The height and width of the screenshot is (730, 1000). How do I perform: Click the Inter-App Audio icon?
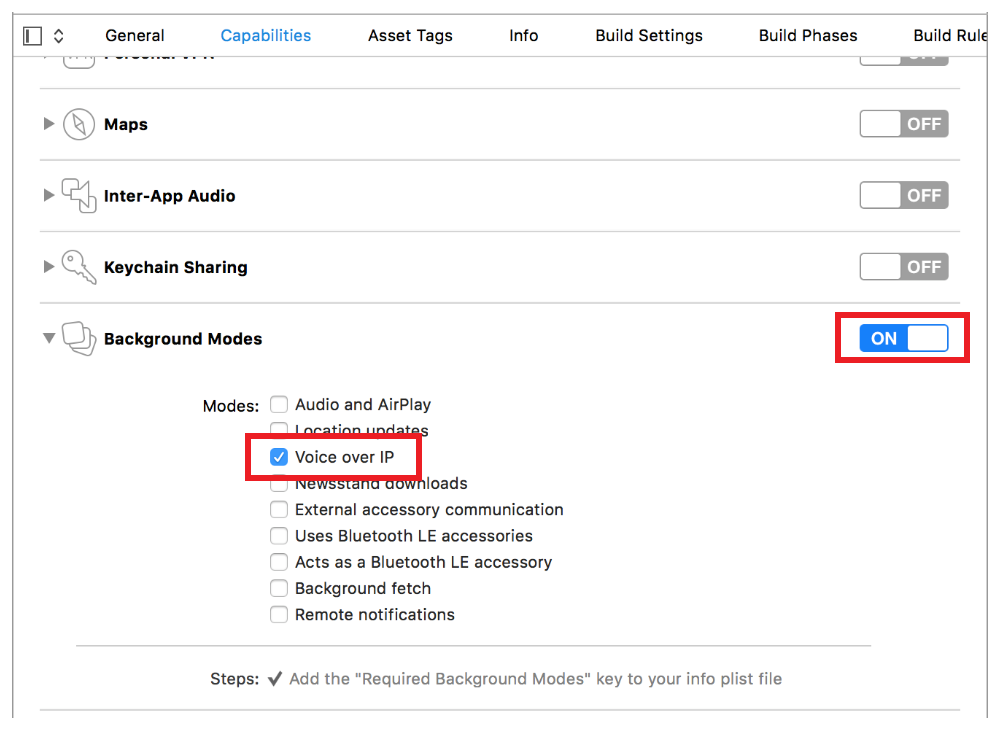click(x=79, y=196)
